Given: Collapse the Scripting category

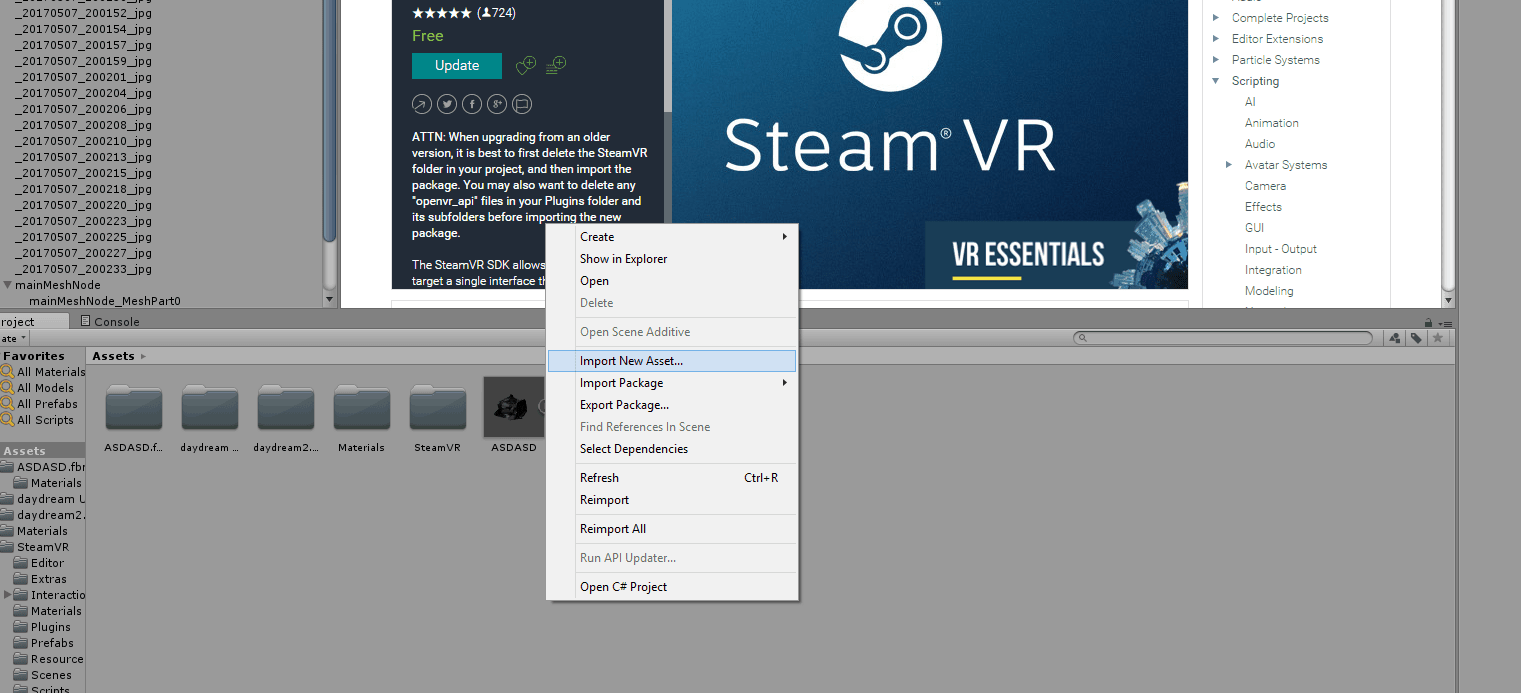Looking at the screenshot, I should tap(1216, 81).
